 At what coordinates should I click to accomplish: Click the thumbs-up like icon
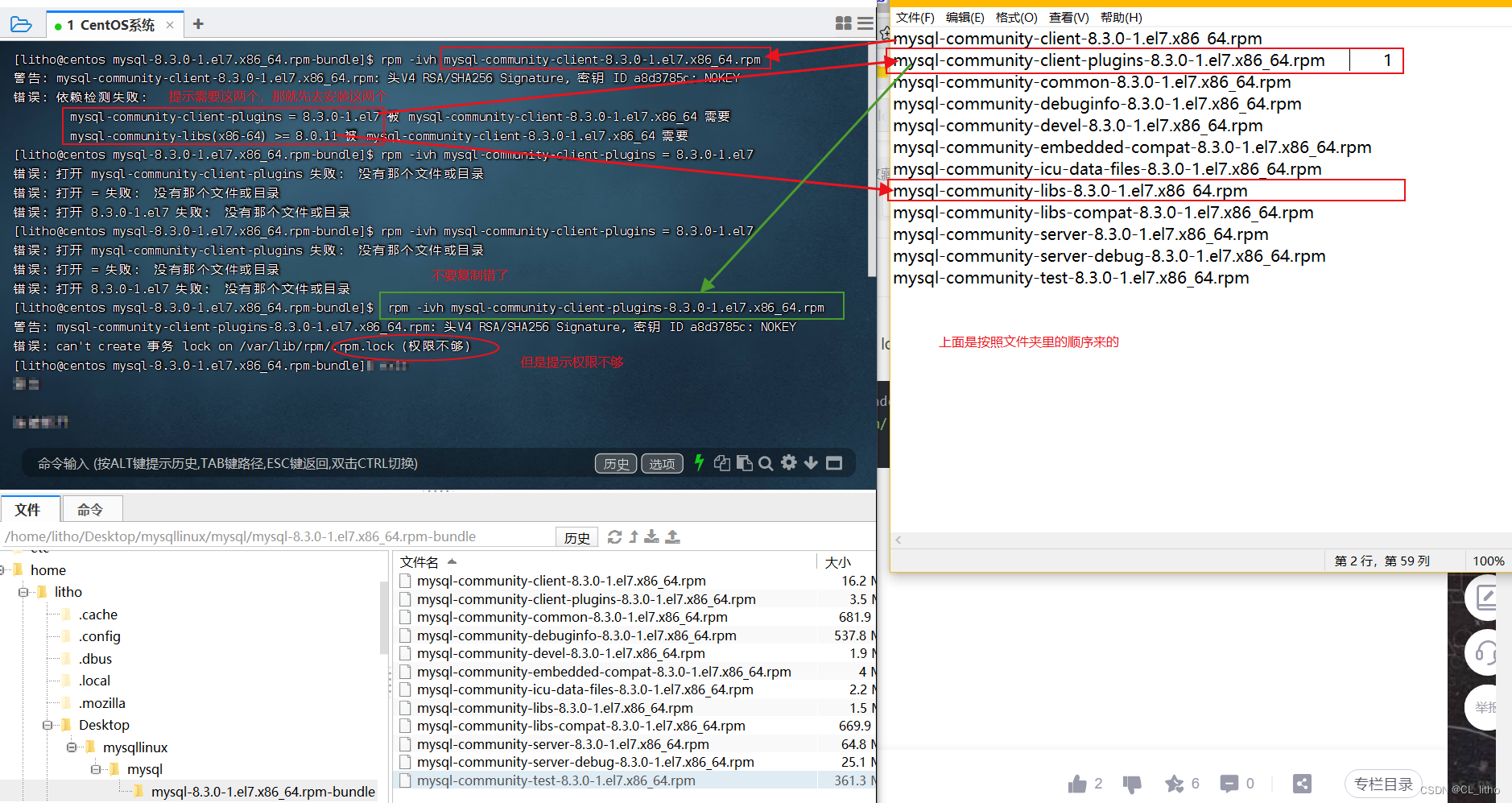pos(1077,784)
